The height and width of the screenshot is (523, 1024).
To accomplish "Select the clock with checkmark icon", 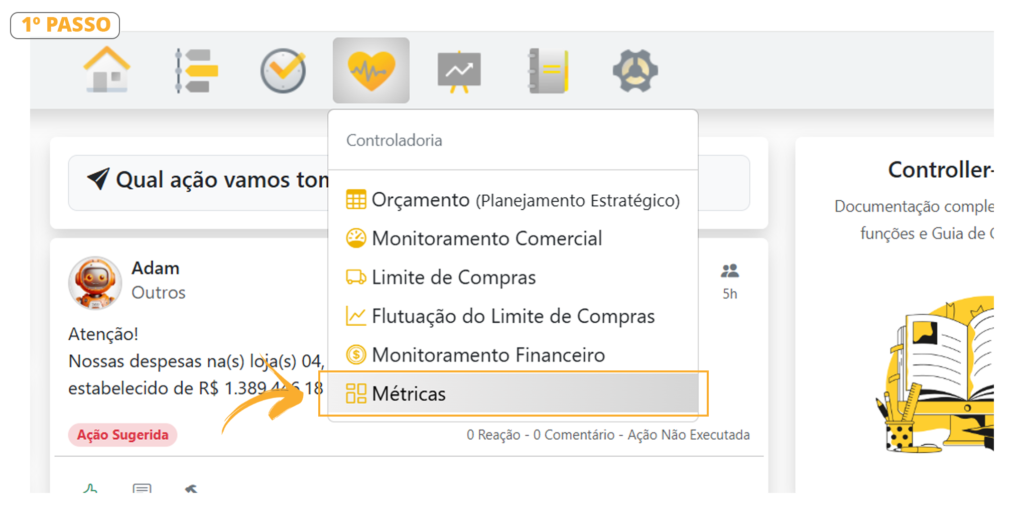I will (x=283, y=71).
